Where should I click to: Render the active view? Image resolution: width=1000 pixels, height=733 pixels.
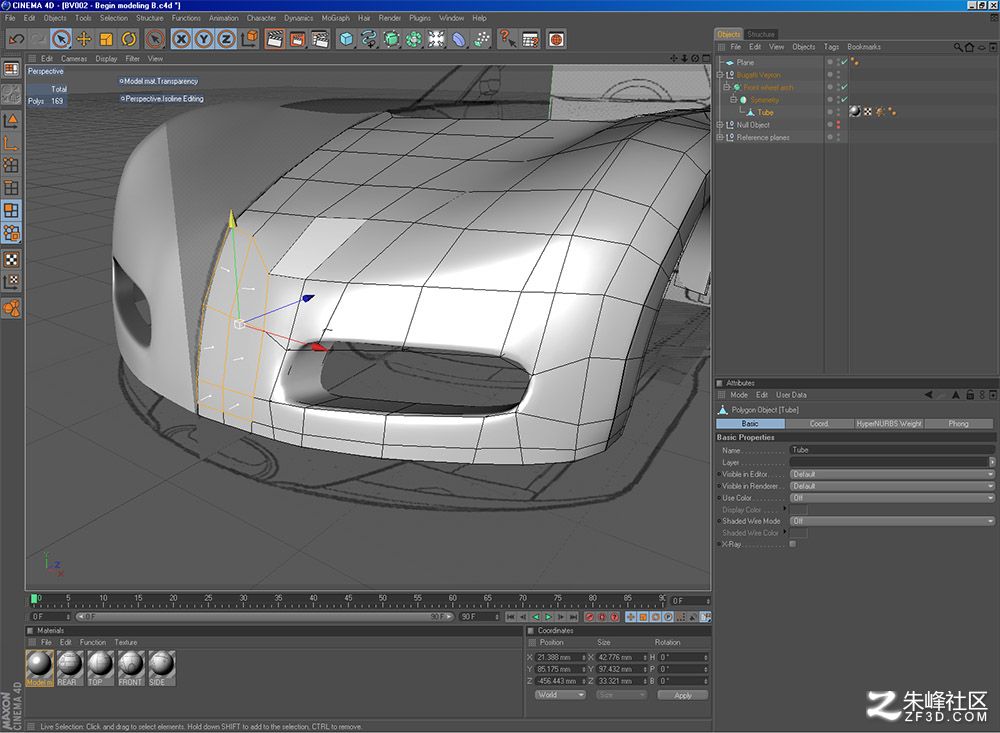click(275, 40)
